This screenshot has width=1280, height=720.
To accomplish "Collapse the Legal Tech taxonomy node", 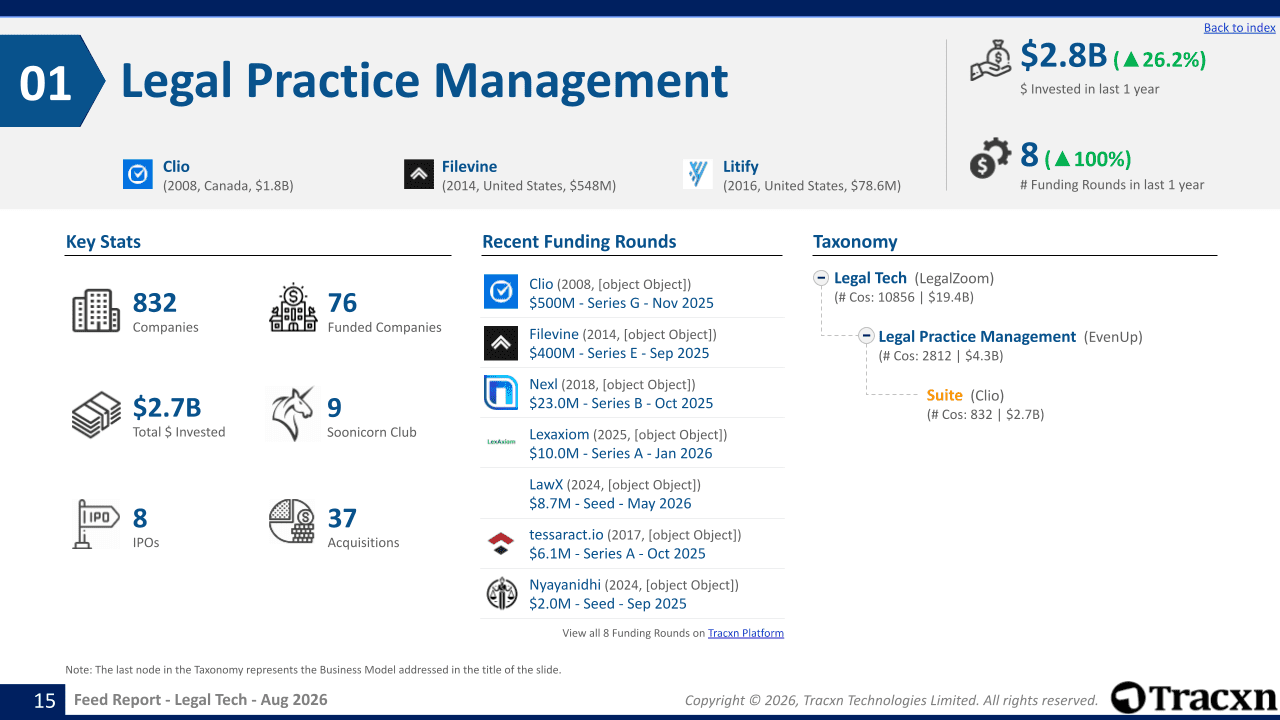I will coord(821,278).
